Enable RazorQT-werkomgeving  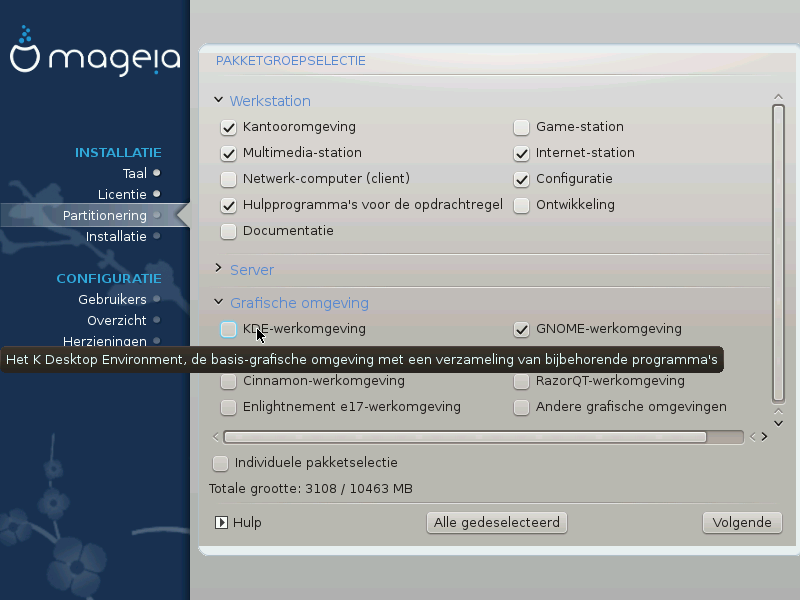point(521,381)
